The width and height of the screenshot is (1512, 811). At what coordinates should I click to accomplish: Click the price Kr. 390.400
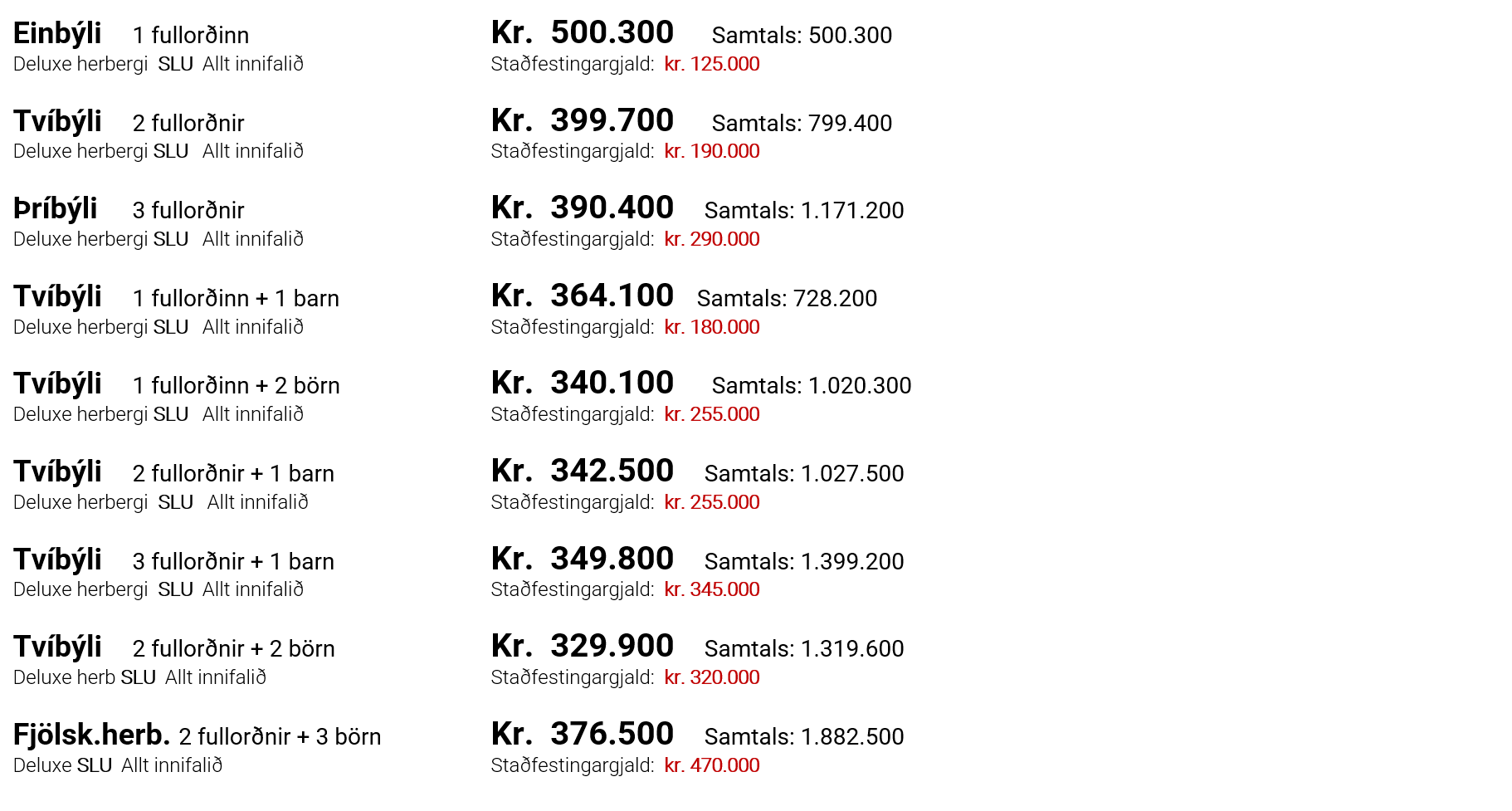582,208
